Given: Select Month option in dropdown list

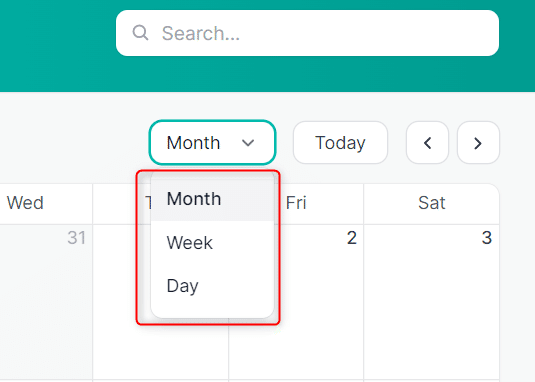Looking at the screenshot, I should click(212, 199).
